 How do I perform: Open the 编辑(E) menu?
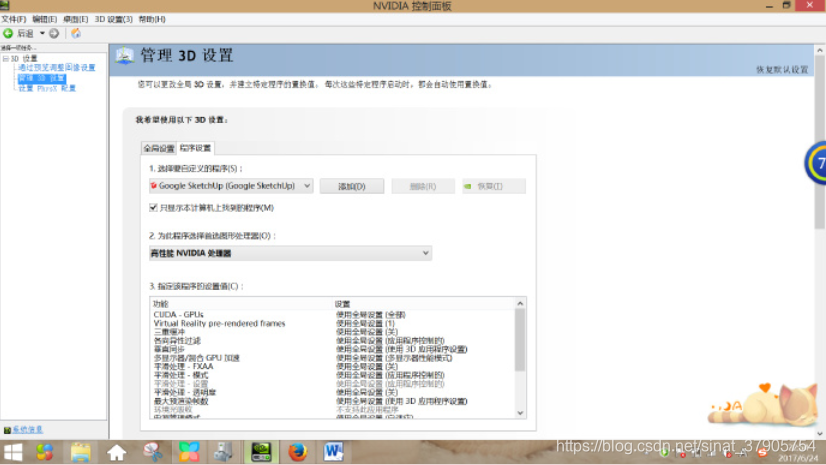pos(44,19)
